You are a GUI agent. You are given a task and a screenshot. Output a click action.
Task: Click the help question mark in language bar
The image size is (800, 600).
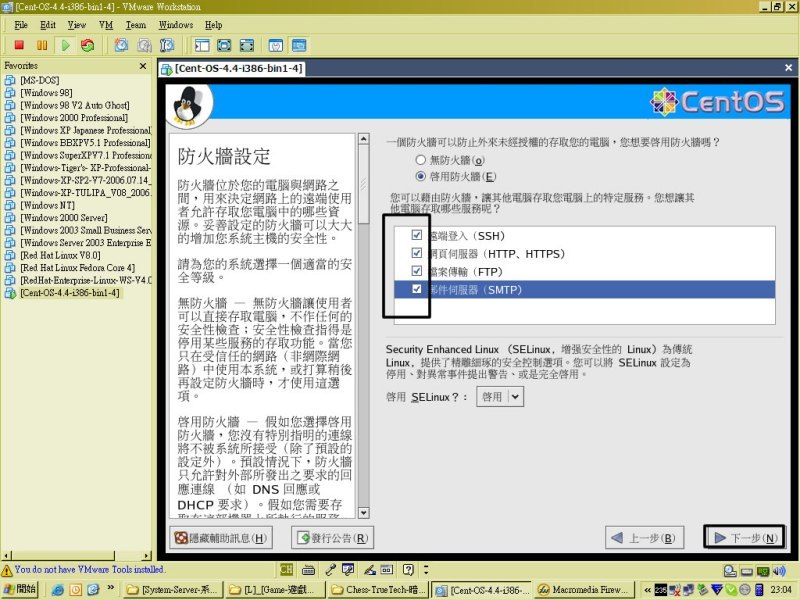[x=408, y=569]
